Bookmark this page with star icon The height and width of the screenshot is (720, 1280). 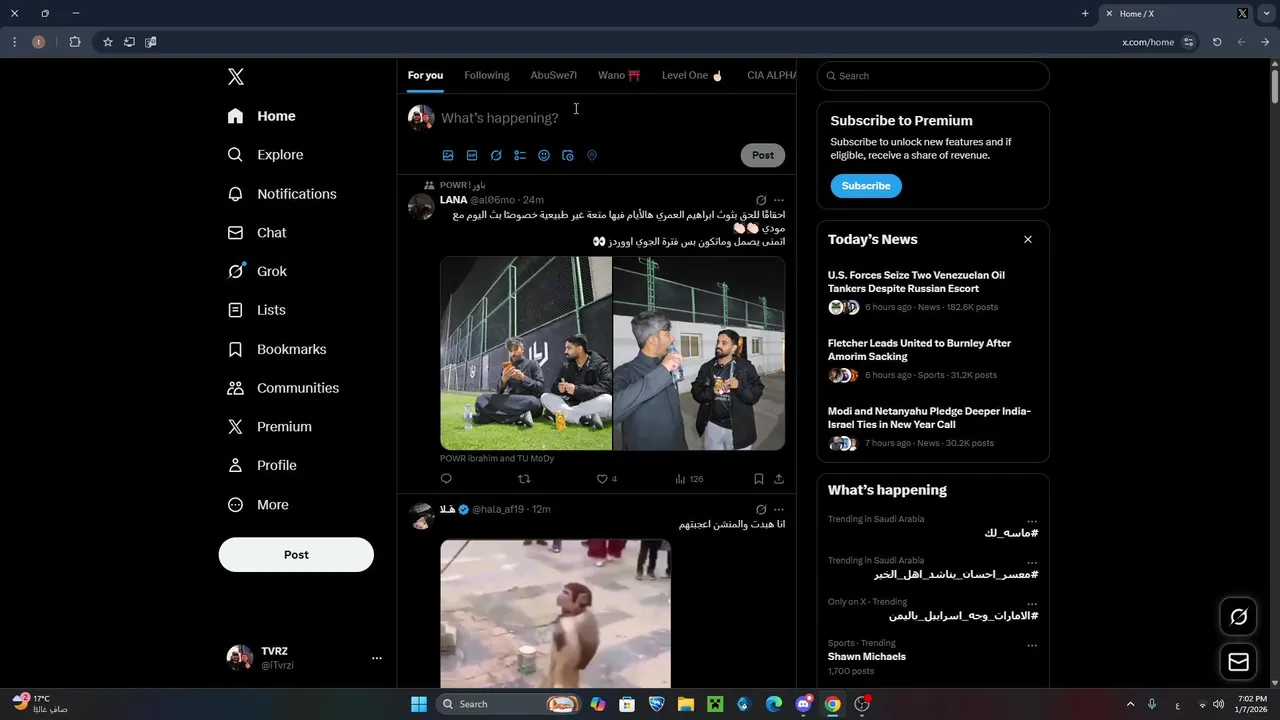[x=108, y=42]
